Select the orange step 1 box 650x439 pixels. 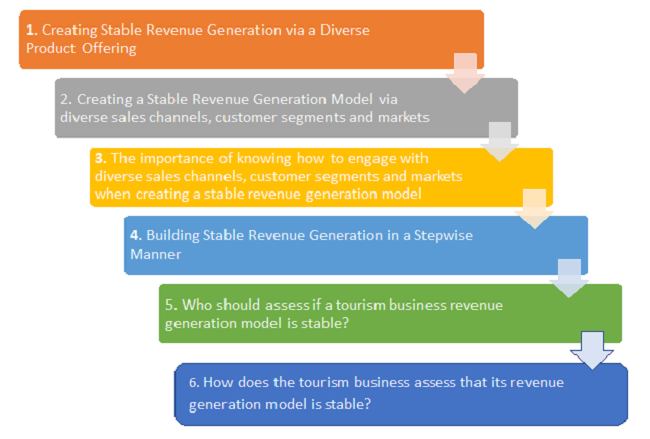(250, 40)
